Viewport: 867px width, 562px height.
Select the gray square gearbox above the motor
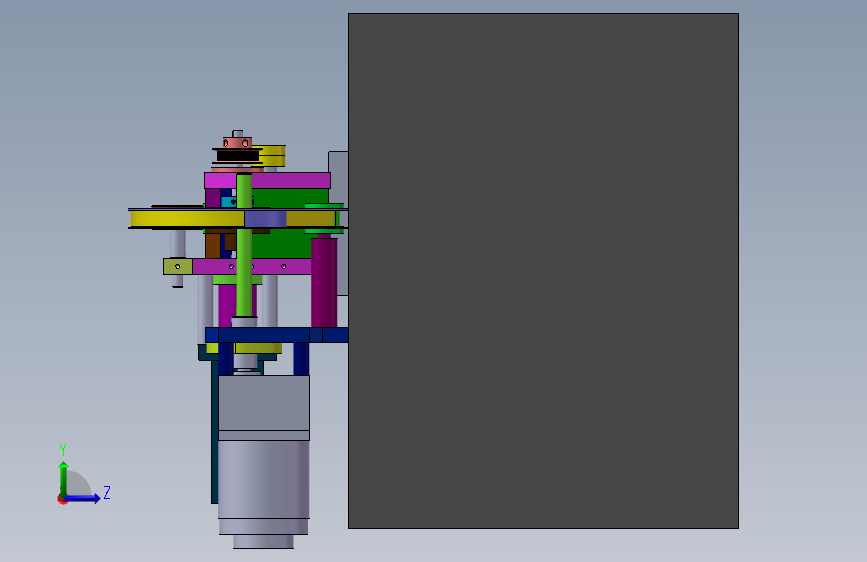click(264, 403)
